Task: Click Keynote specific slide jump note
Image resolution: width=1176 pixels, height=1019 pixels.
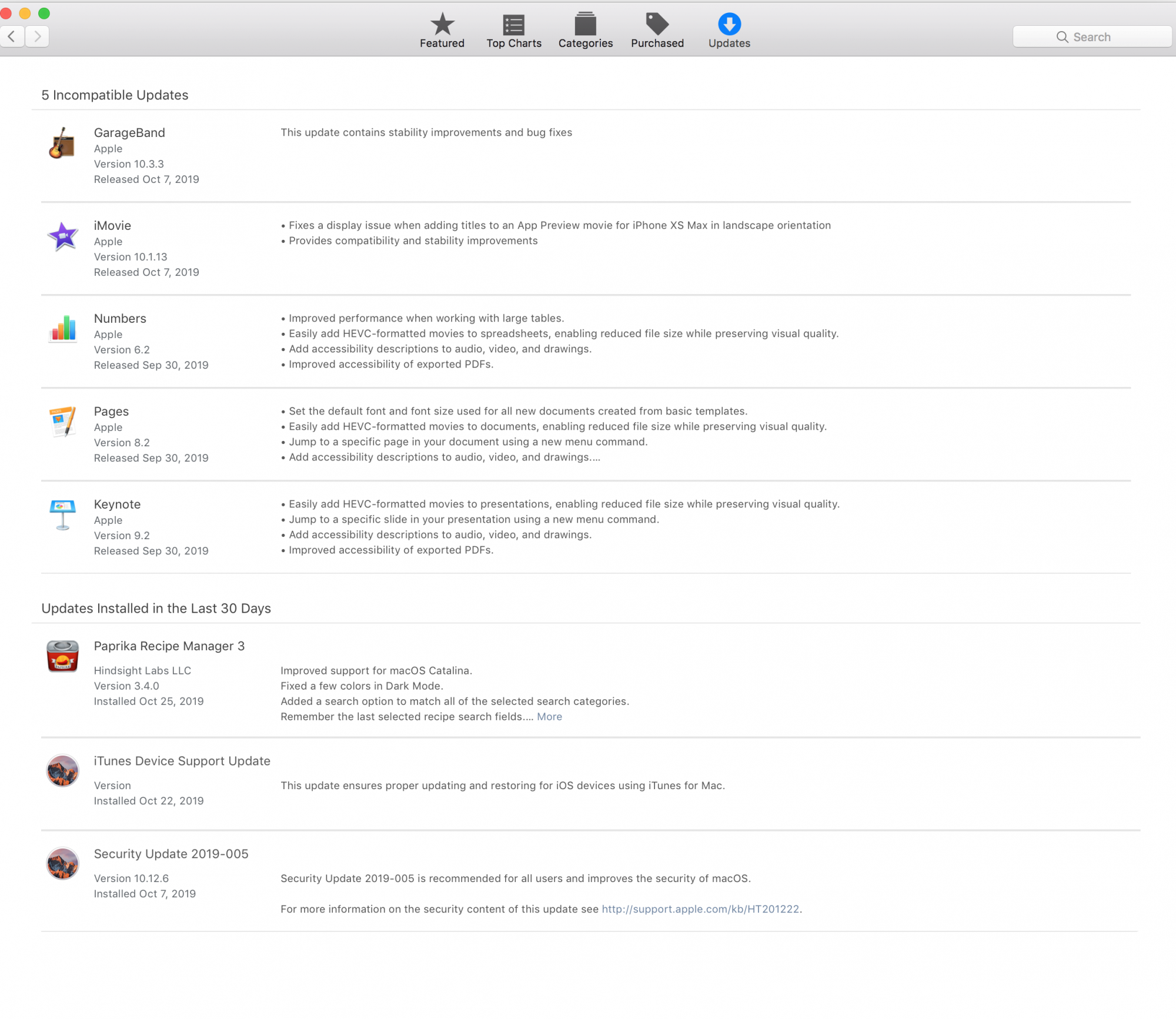Action: pos(470,520)
